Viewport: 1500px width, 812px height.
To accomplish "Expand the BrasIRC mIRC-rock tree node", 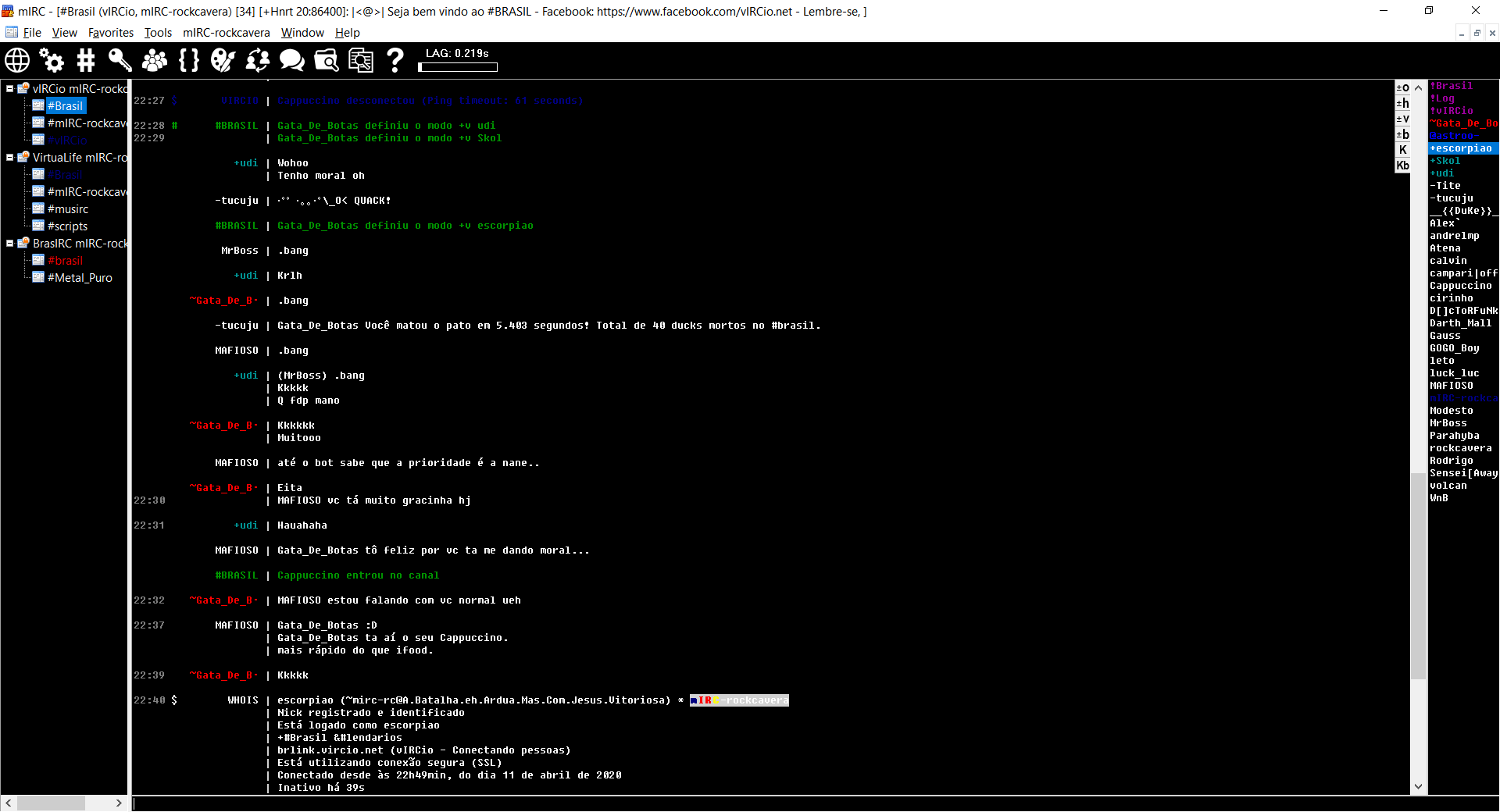I will pyautogui.click(x=10, y=243).
